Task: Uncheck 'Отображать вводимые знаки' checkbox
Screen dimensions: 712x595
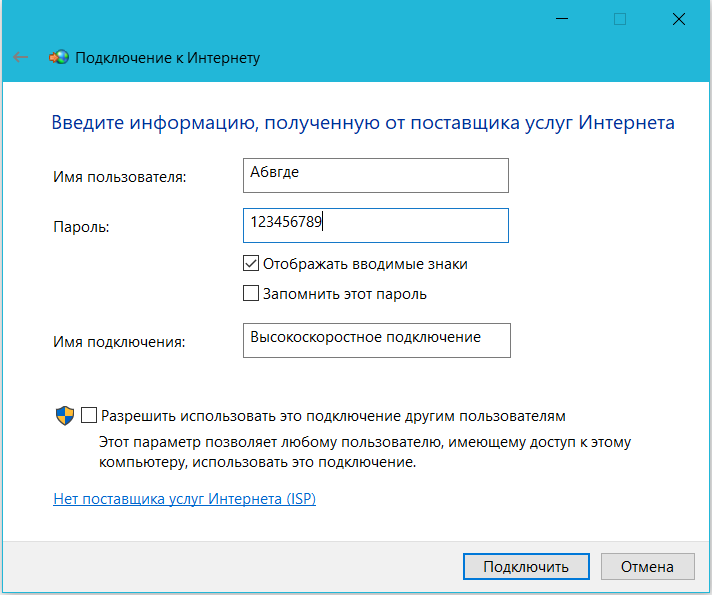Action: (251, 265)
